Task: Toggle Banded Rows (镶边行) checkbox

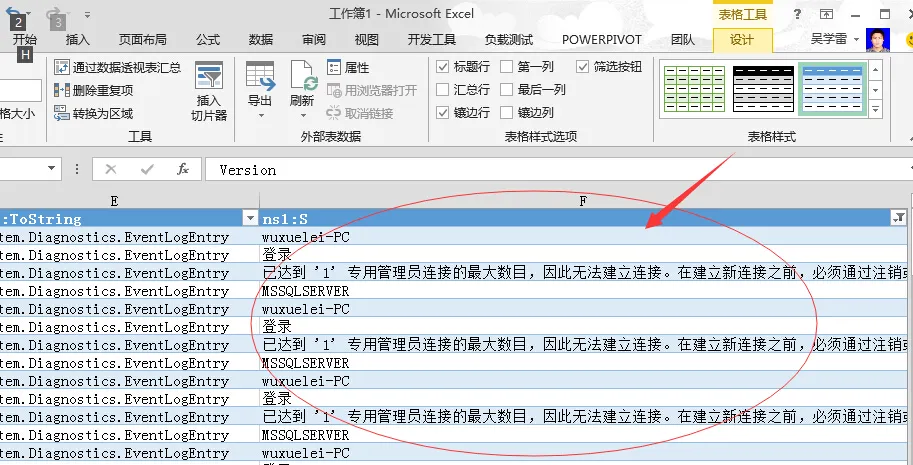Action: (x=443, y=112)
